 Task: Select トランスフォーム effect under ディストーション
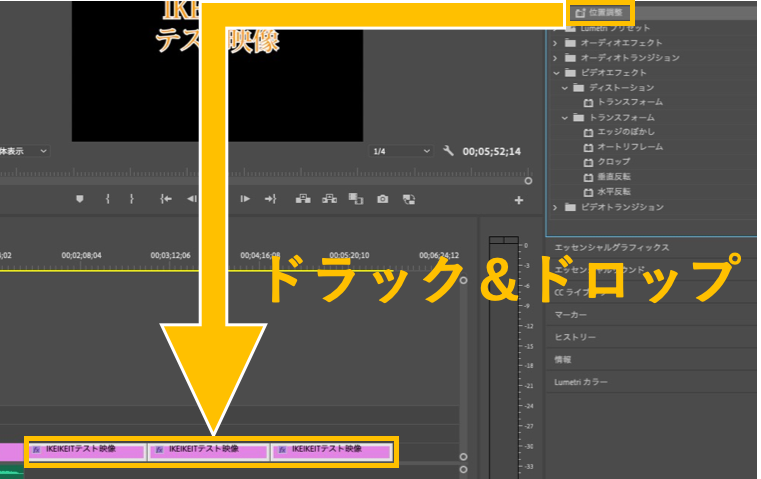click(x=629, y=102)
